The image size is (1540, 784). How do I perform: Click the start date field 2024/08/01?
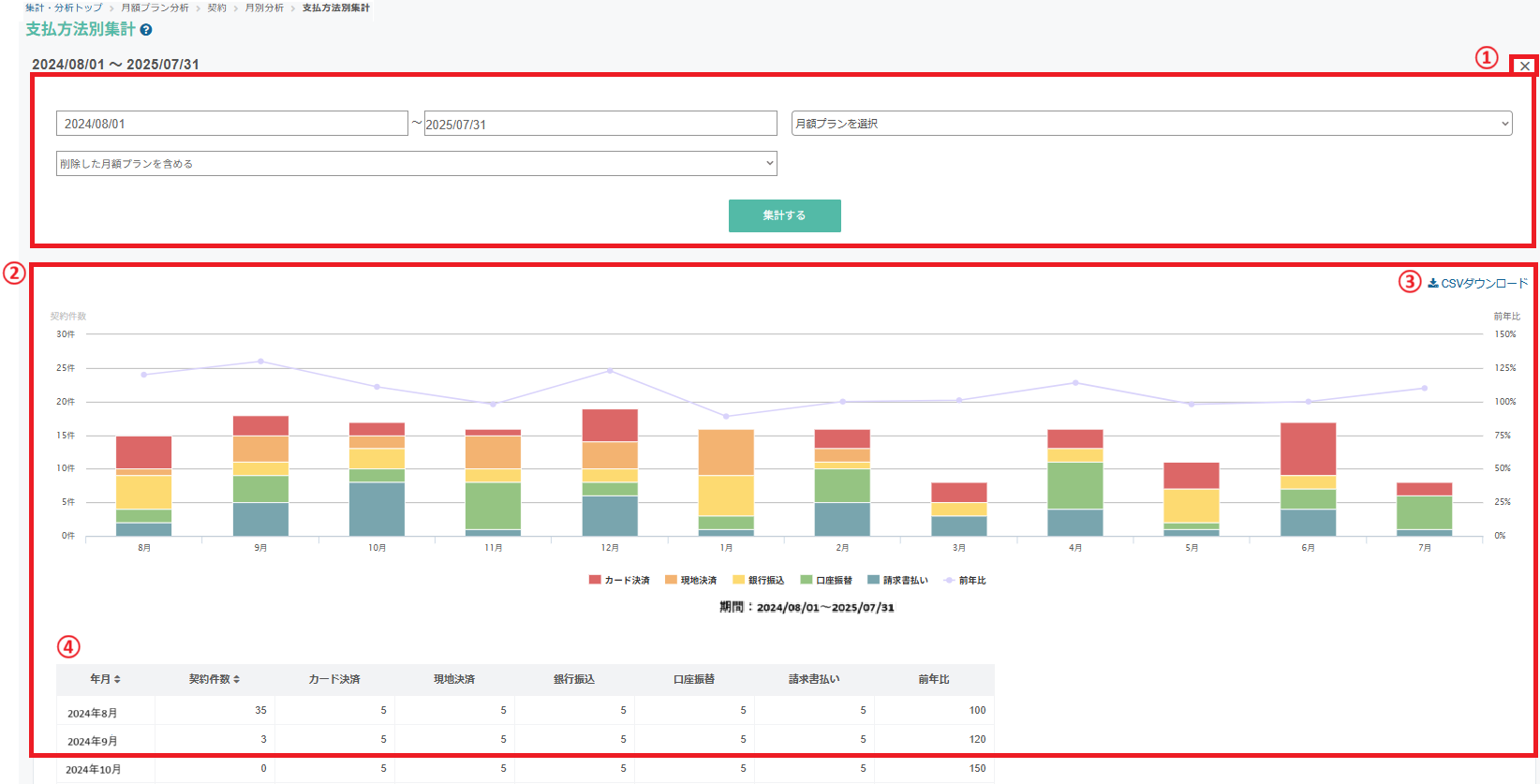click(x=231, y=124)
